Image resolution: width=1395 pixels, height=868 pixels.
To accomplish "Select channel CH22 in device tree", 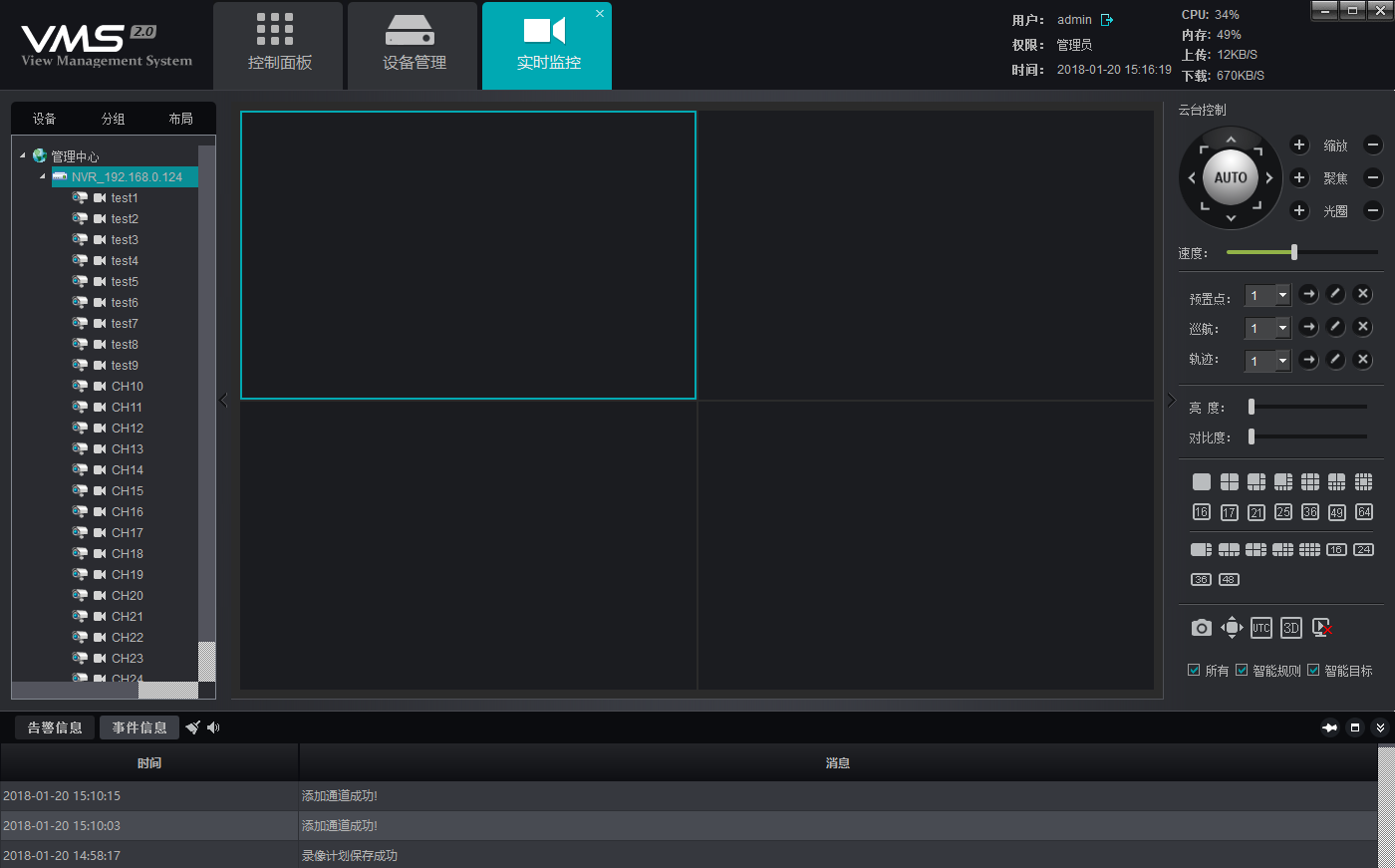I will (128, 637).
